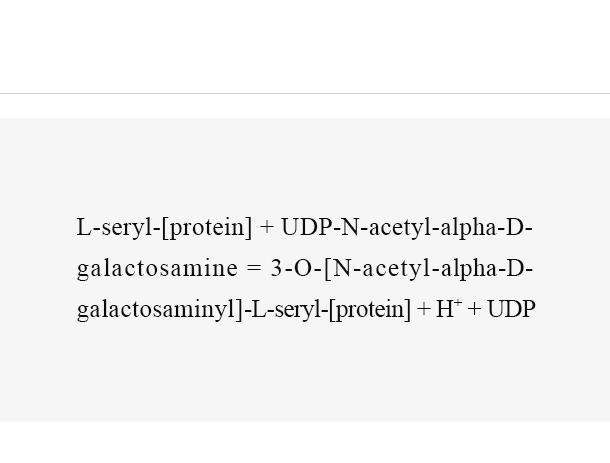Click the reactant L-seryl-[protein] starting the equation
The height and width of the screenshot is (463, 610).
click(164, 228)
